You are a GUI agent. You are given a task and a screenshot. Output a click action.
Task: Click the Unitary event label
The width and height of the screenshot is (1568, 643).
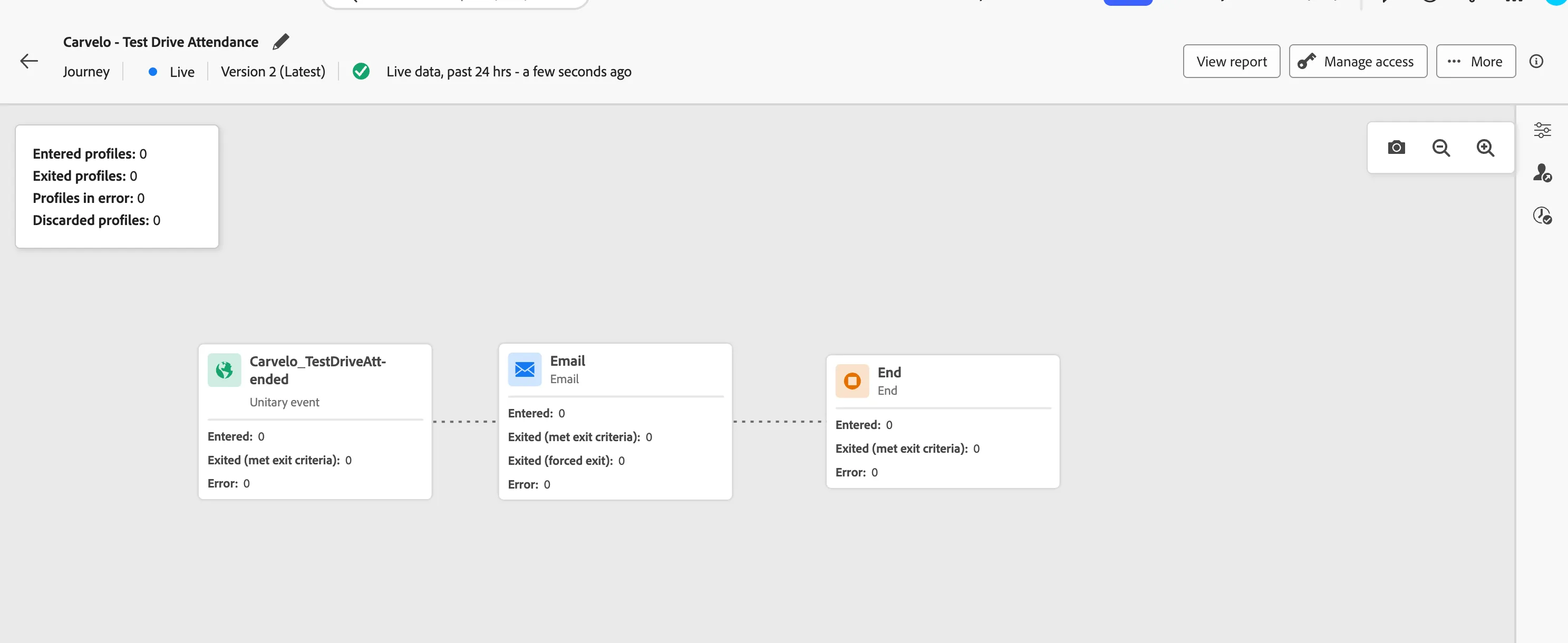point(284,402)
